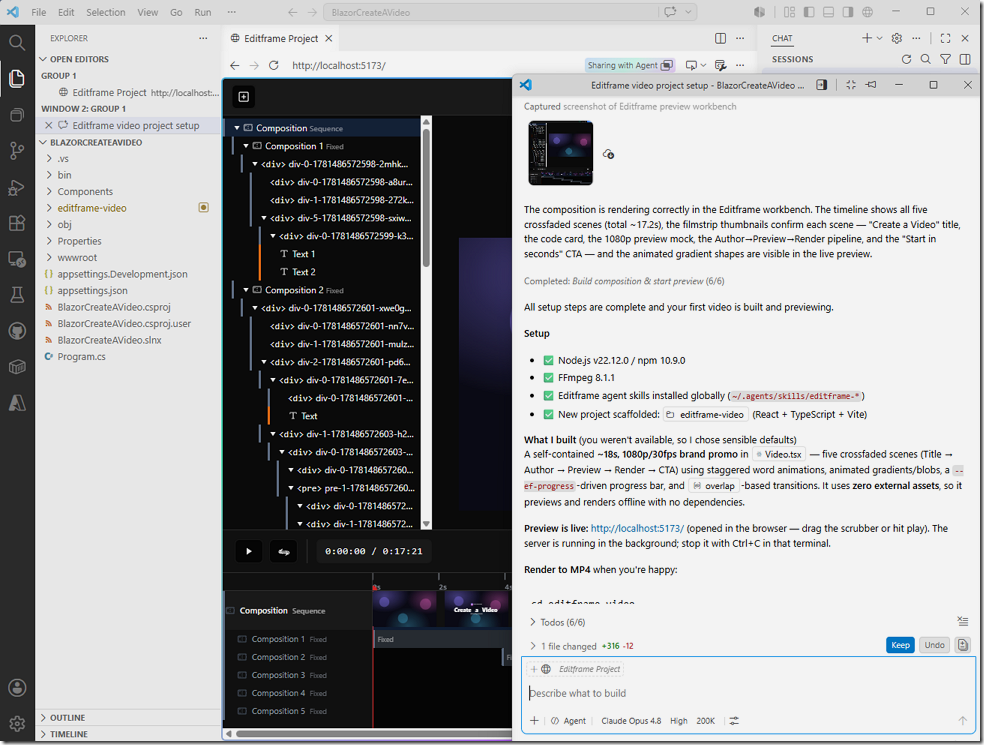
Task: Reload the browser page at localhost:5173
Action: [x=274, y=65]
